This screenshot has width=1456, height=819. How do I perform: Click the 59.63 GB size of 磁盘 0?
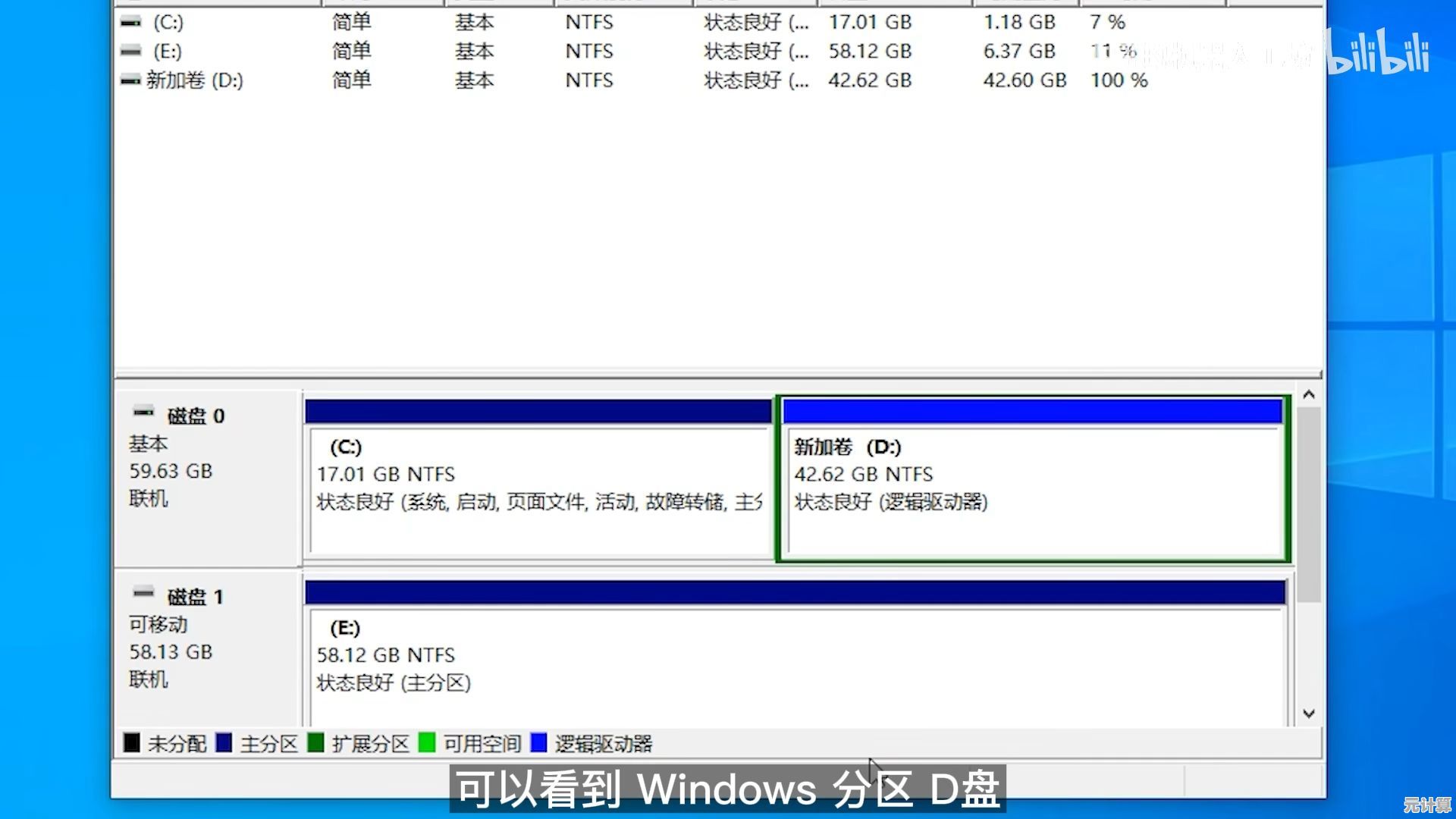point(171,471)
